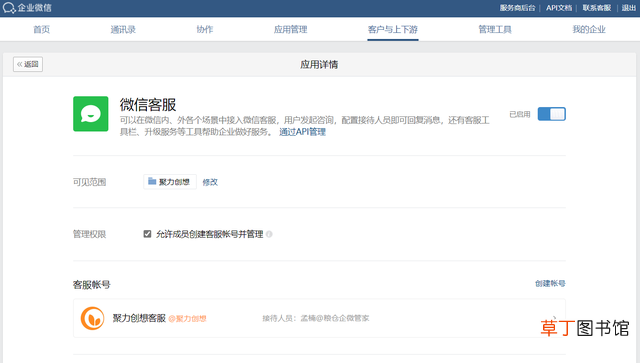Expand the 聚力创想客服 row arrow
The image size is (640, 363).
tap(554, 318)
